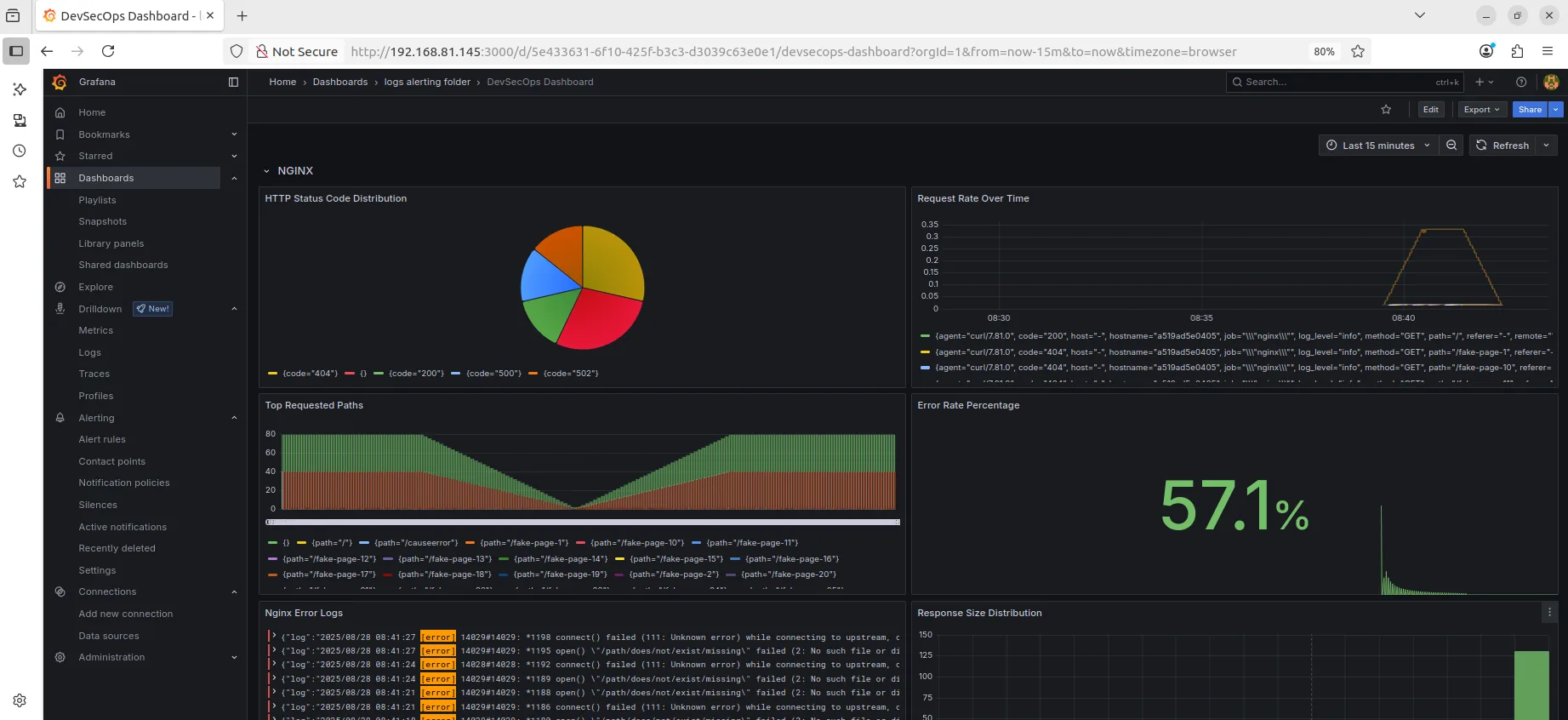
Task: Mark dashboard as favorite star icon
Action: tap(1386, 109)
